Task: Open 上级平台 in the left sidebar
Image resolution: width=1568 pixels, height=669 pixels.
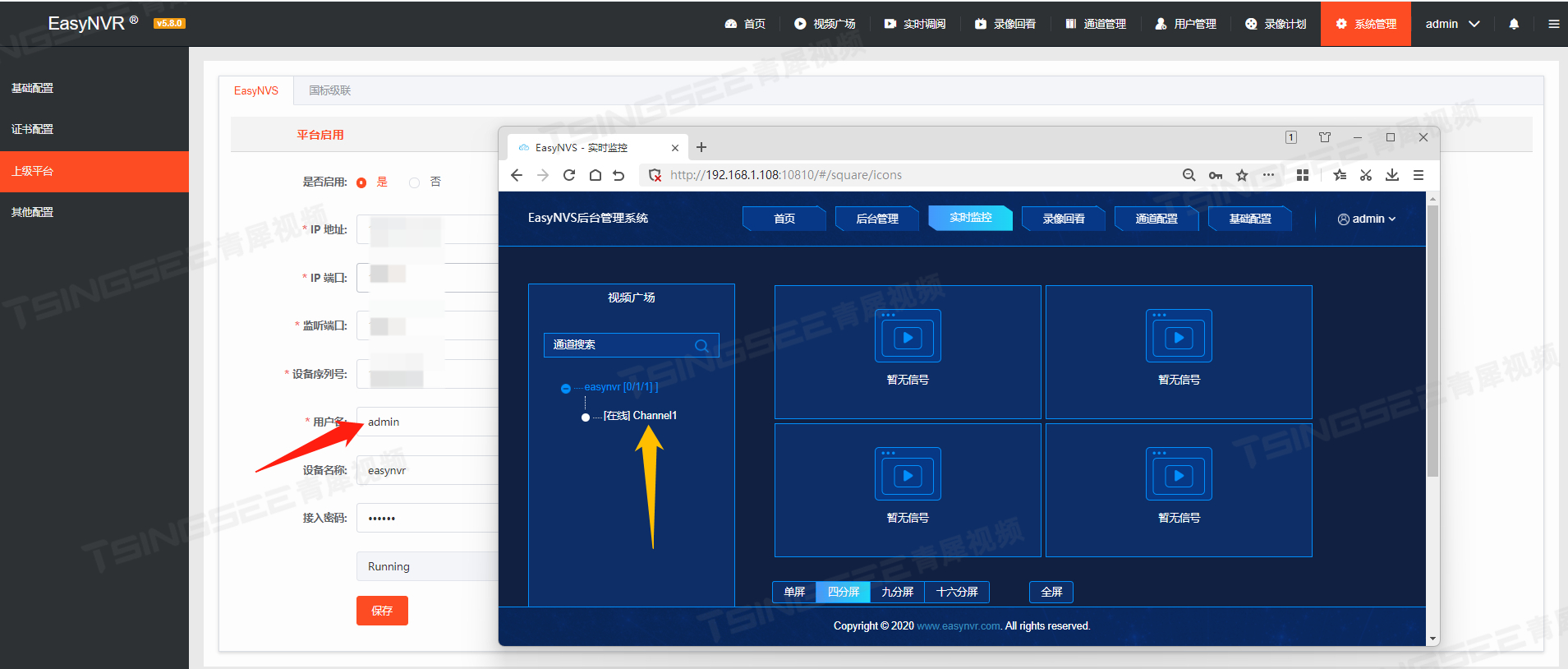Action: [x=94, y=171]
